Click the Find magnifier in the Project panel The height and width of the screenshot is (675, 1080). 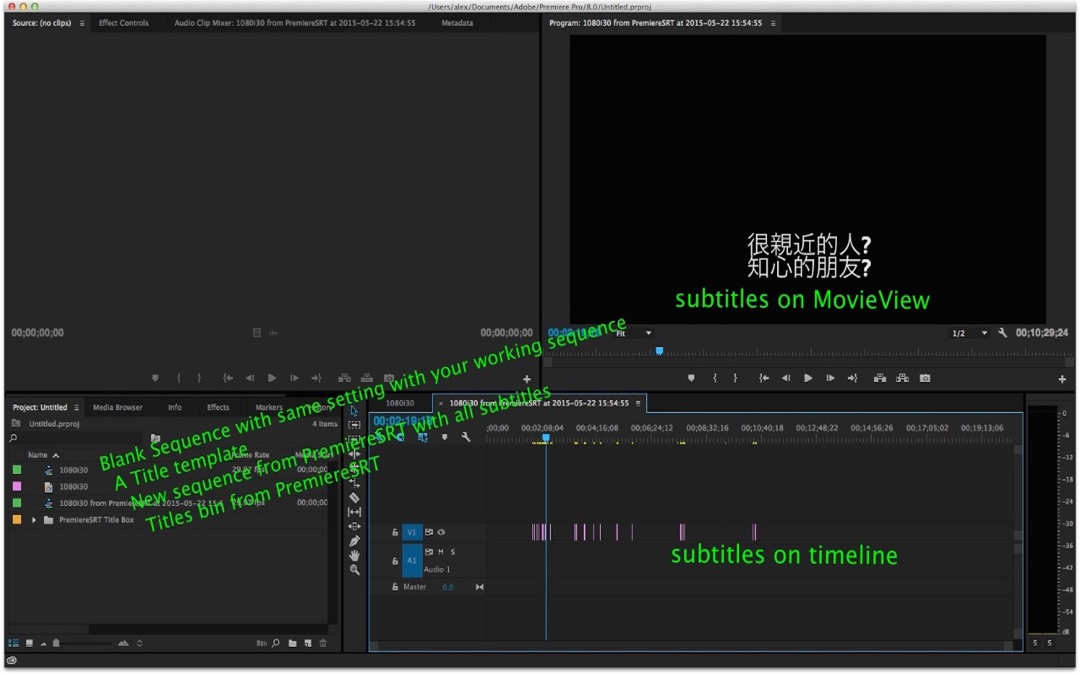click(x=275, y=642)
